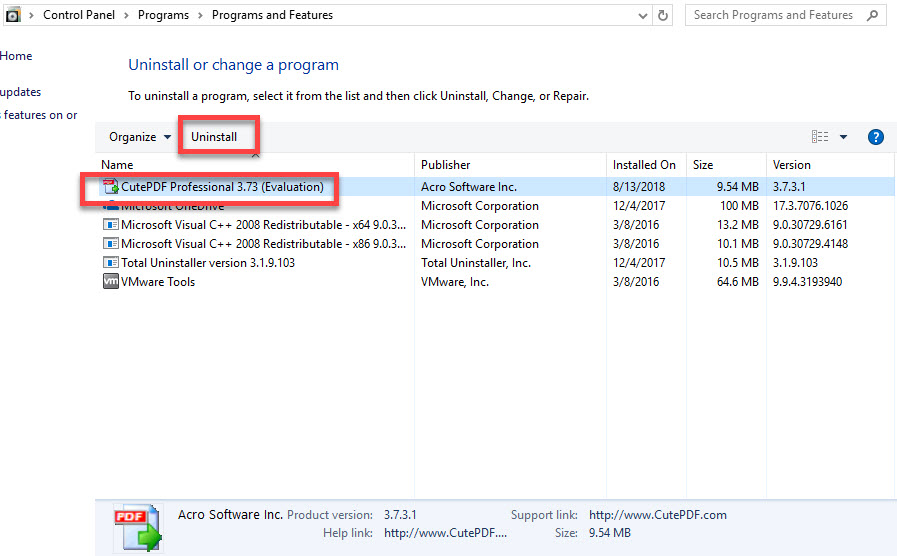Click VMware, Inc. publisher cell
Image resolution: width=897 pixels, height=556 pixels.
point(455,281)
